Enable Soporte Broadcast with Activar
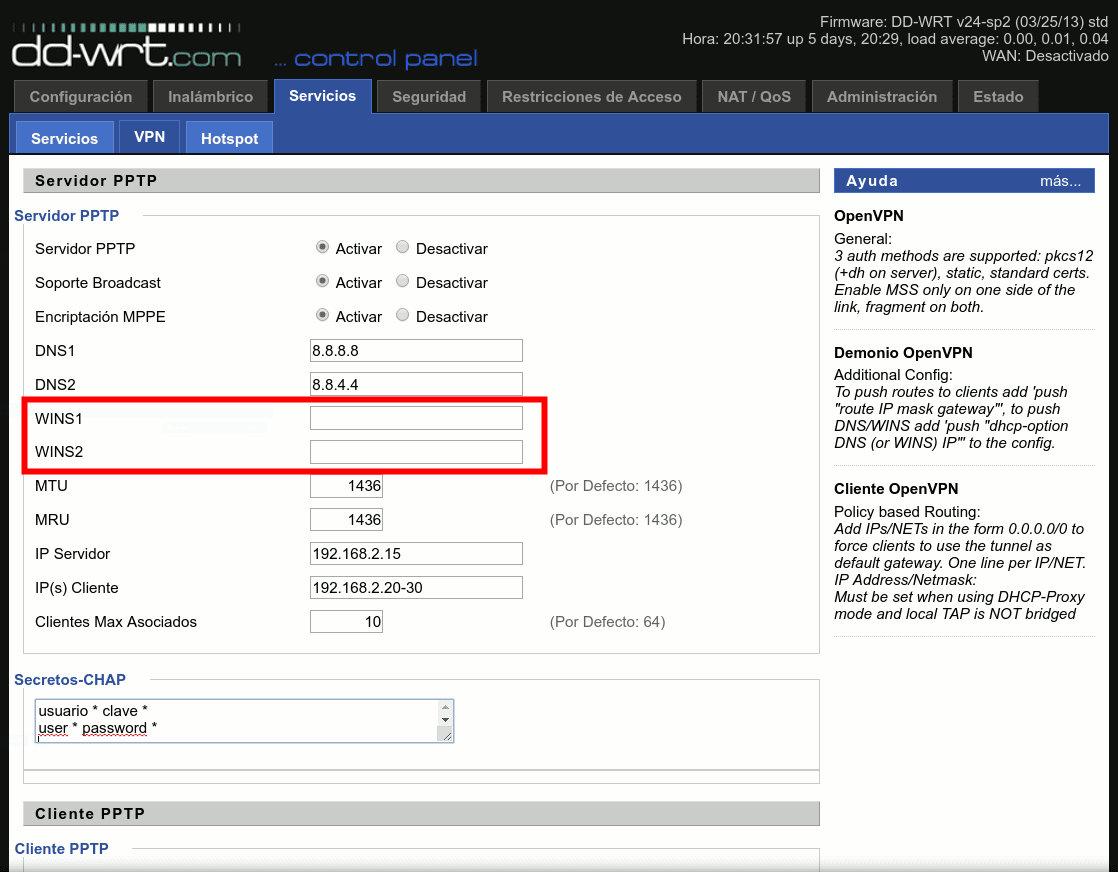This screenshot has width=1118, height=872. pyautogui.click(x=322, y=282)
